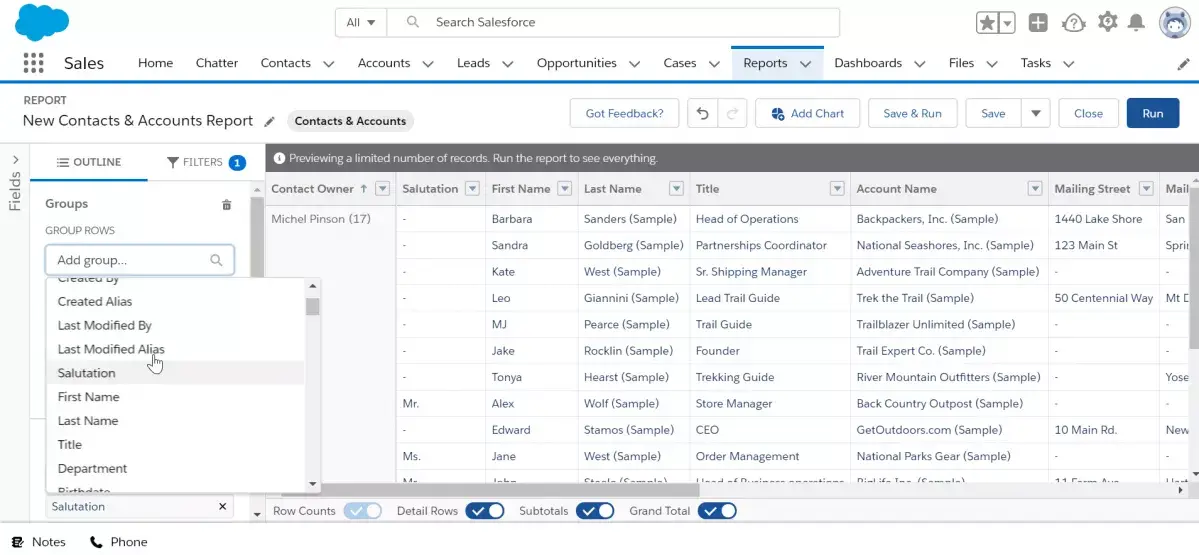Open the Reports tab
The height and width of the screenshot is (555, 1199).
(x=765, y=63)
